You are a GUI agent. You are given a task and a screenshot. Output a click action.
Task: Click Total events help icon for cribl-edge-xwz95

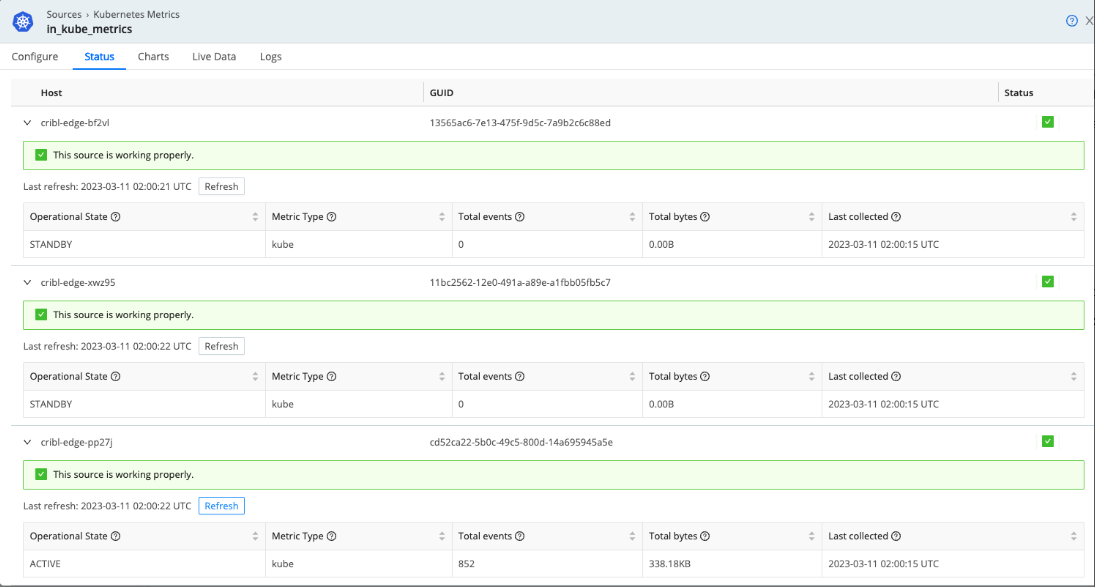point(520,377)
